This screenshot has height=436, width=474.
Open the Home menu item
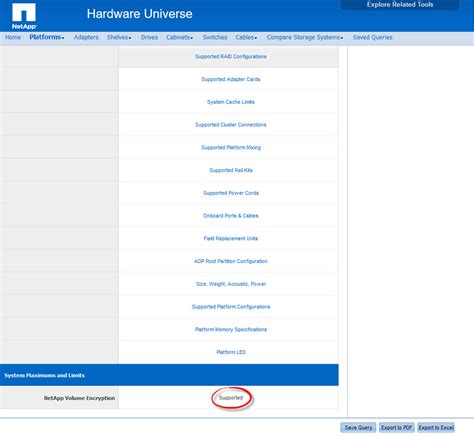pyautogui.click(x=13, y=37)
